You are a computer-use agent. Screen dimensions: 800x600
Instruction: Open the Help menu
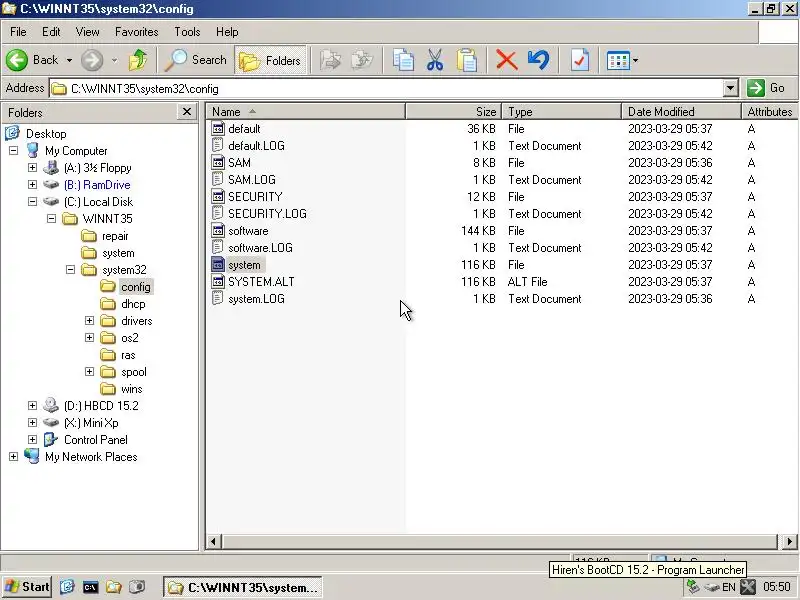pyautogui.click(x=227, y=32)
